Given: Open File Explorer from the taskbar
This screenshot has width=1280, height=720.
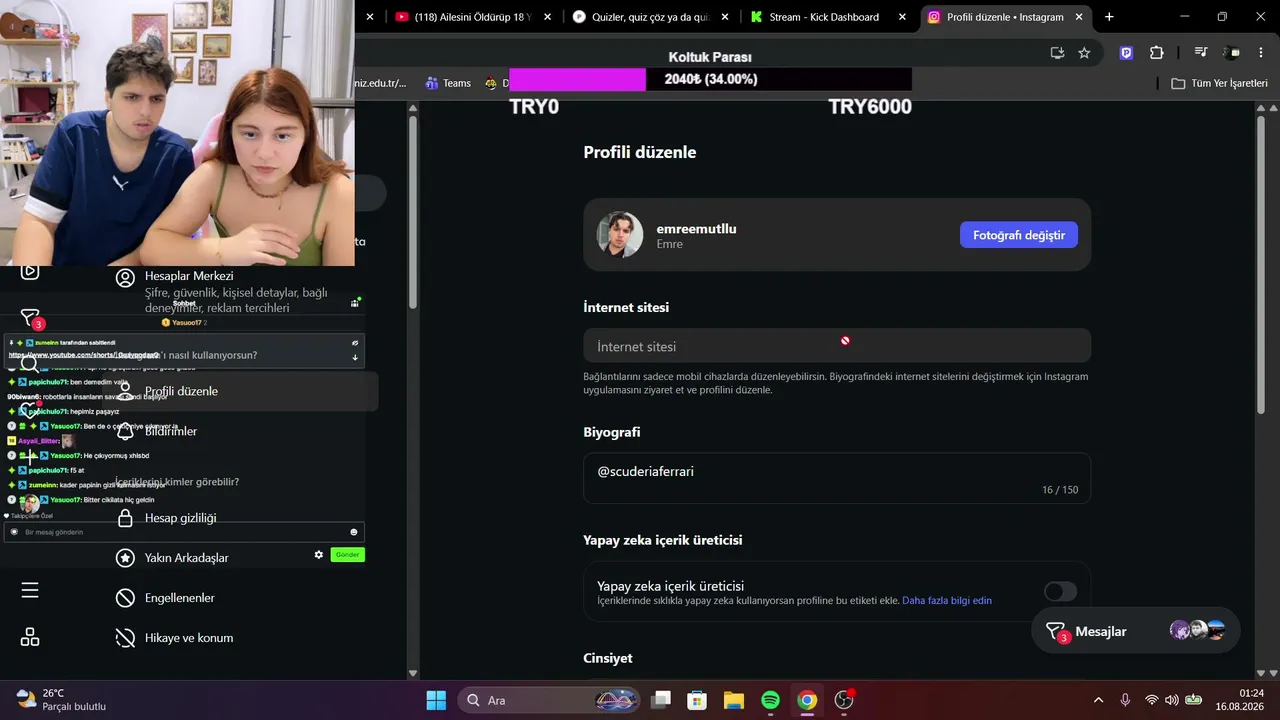Looking at the screenshot, I should click(734, 700).
